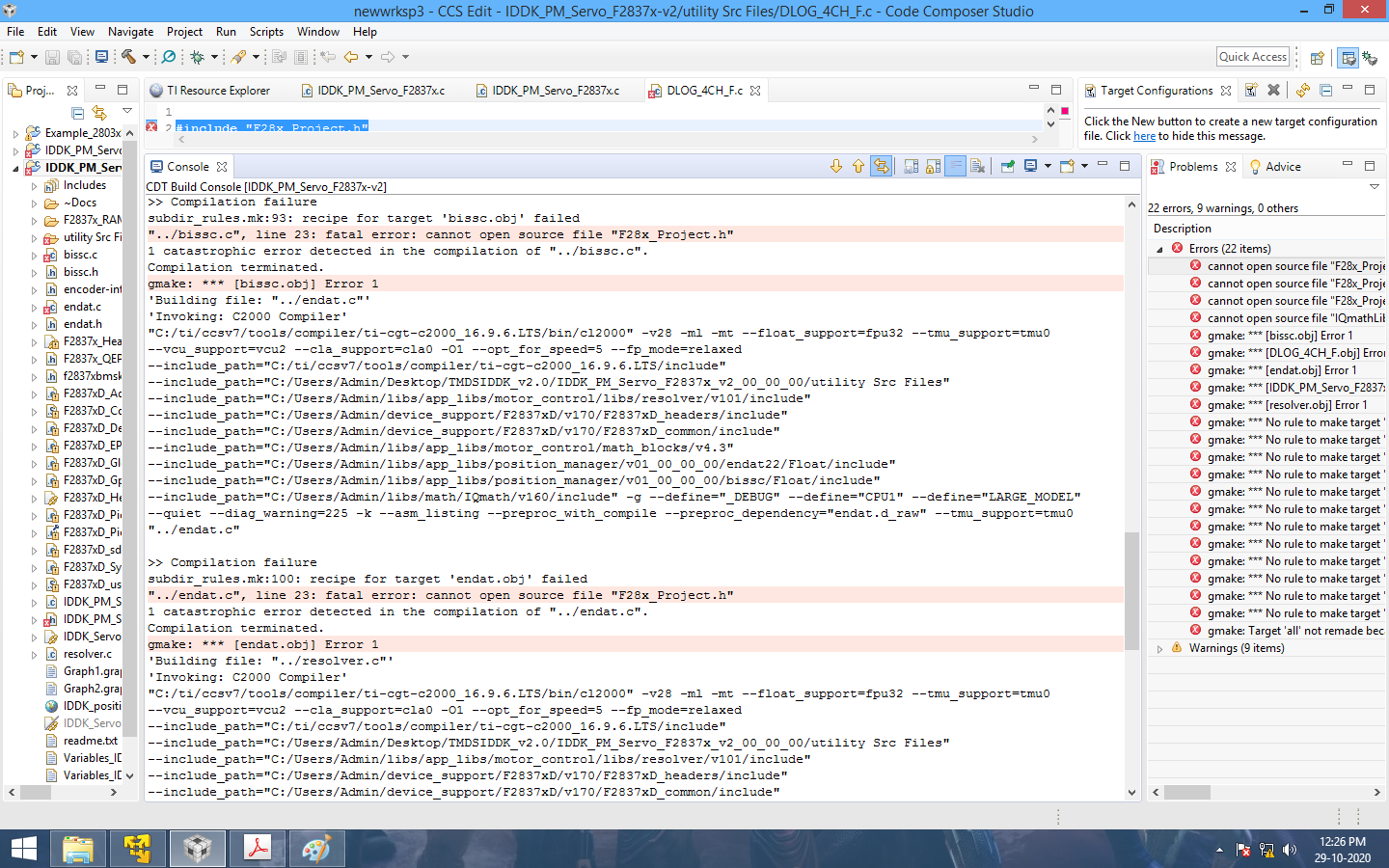Toggle Scroll Lock in the Console
Image resolution: width=1389 pixels, height=868 pixels.
[931, 165]
